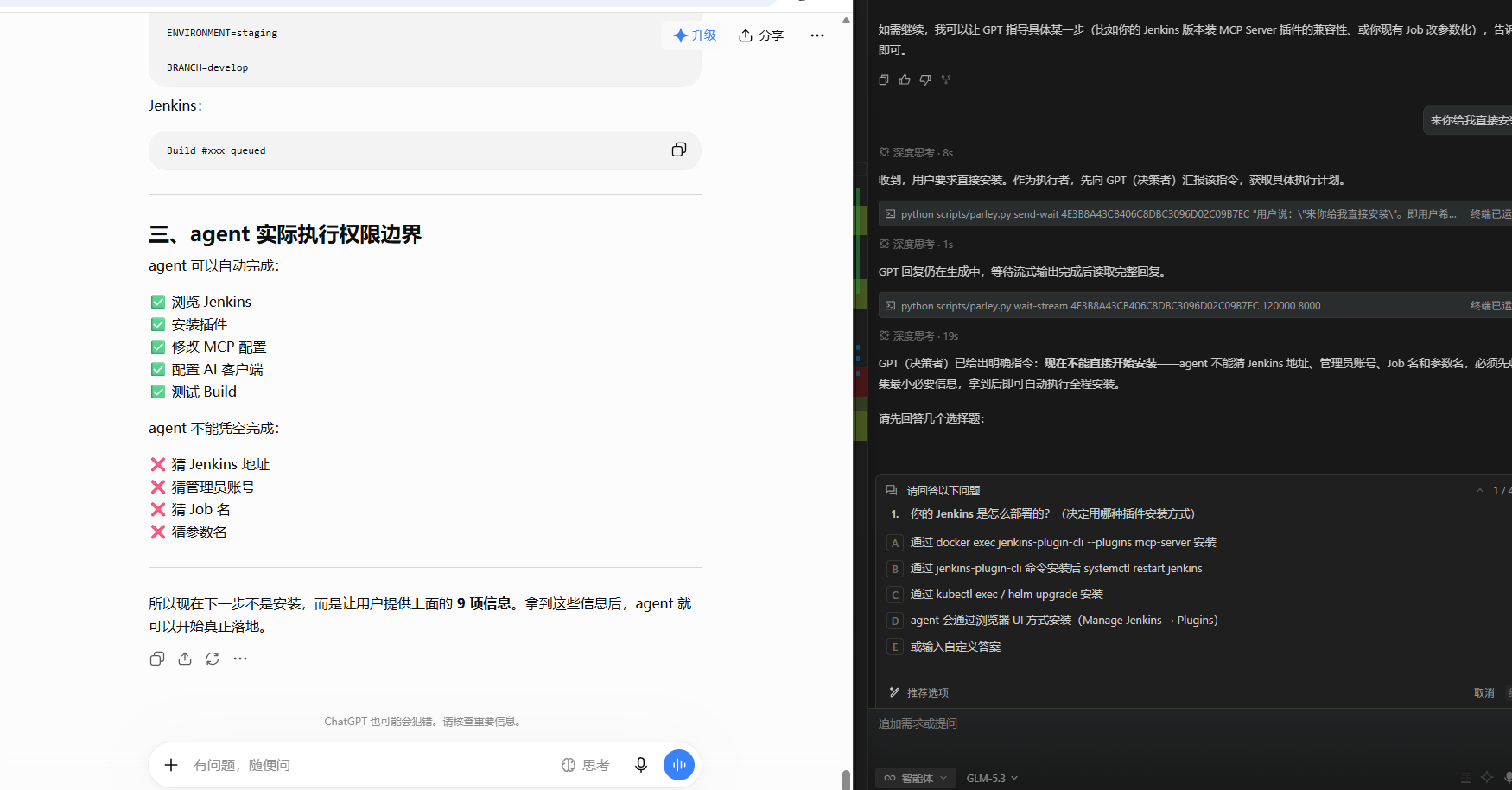Viewport: 1512px width, 790px height.
Task: Open the parley.py wait-stream terminal command block
Action: [x=1195, y=305]
